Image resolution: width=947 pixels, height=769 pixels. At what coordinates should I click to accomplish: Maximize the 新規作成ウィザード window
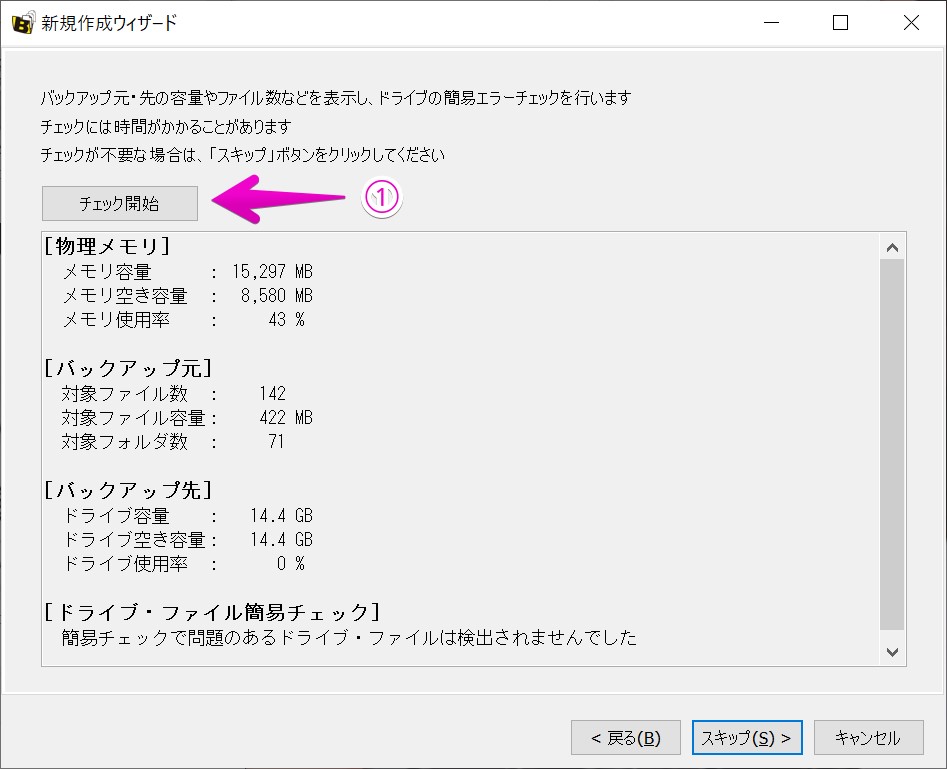tap(840, 23)
